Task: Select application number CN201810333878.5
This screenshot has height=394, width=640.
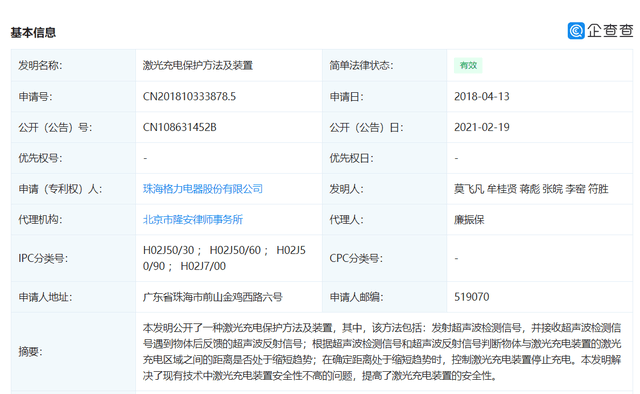Action: point(189,96)
